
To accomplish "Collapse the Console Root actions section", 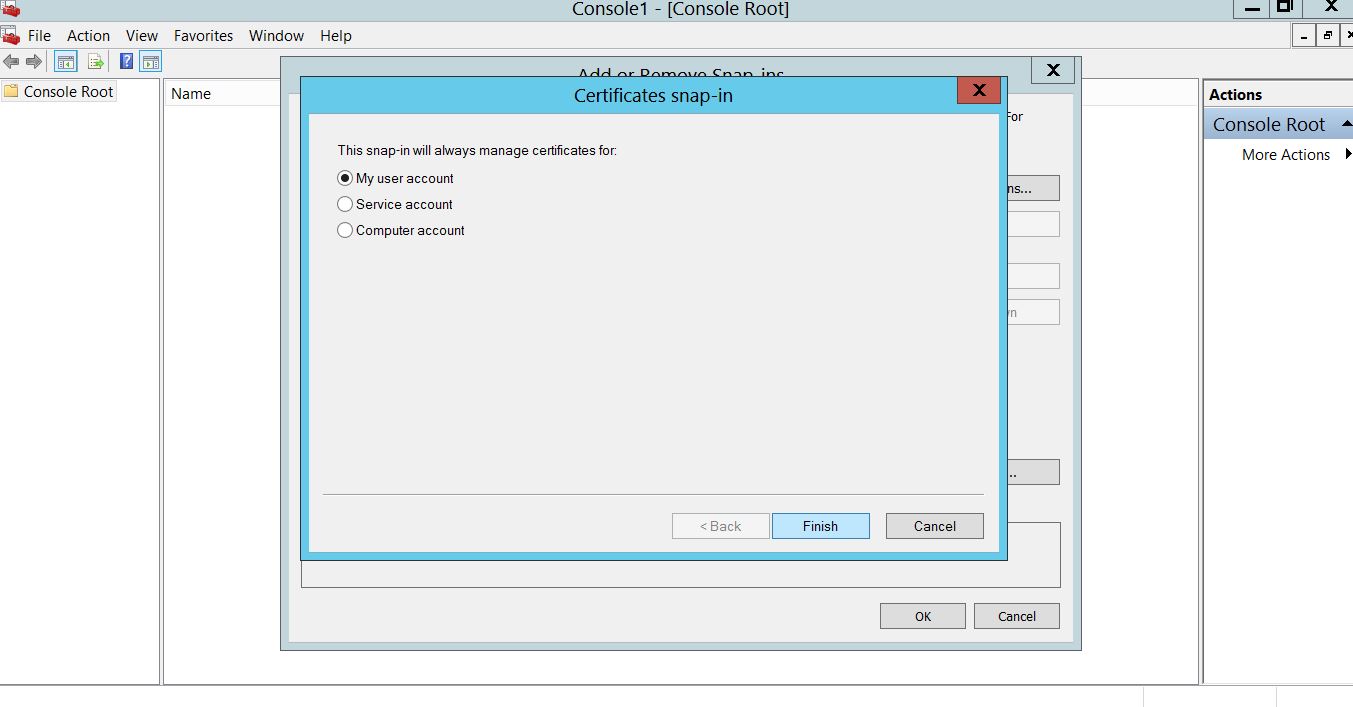I will (1346, 124).
